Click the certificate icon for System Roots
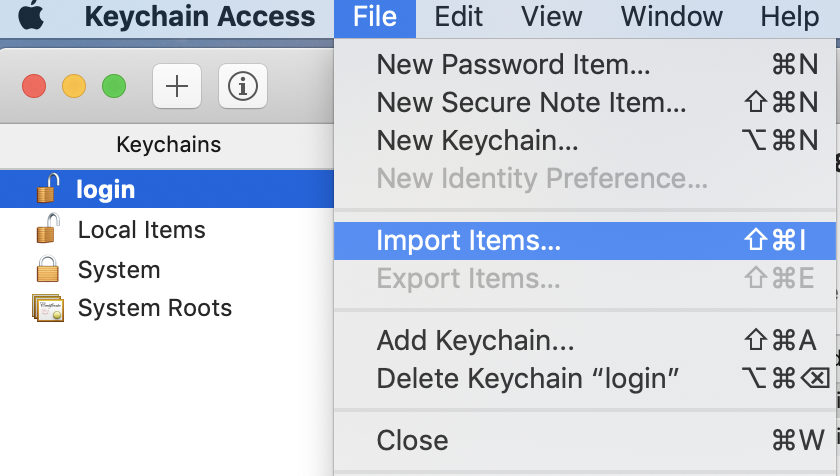This screenshot has height=476, width=840. [x=48, y=308]
